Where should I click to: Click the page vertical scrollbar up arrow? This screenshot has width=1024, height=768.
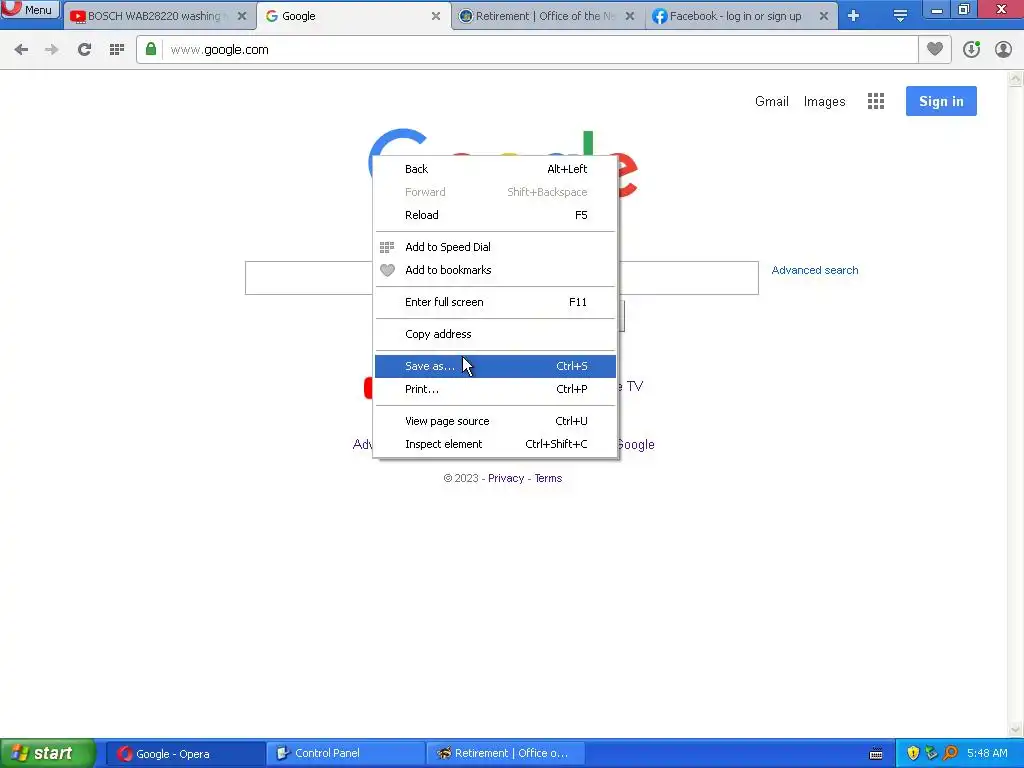1015,80
